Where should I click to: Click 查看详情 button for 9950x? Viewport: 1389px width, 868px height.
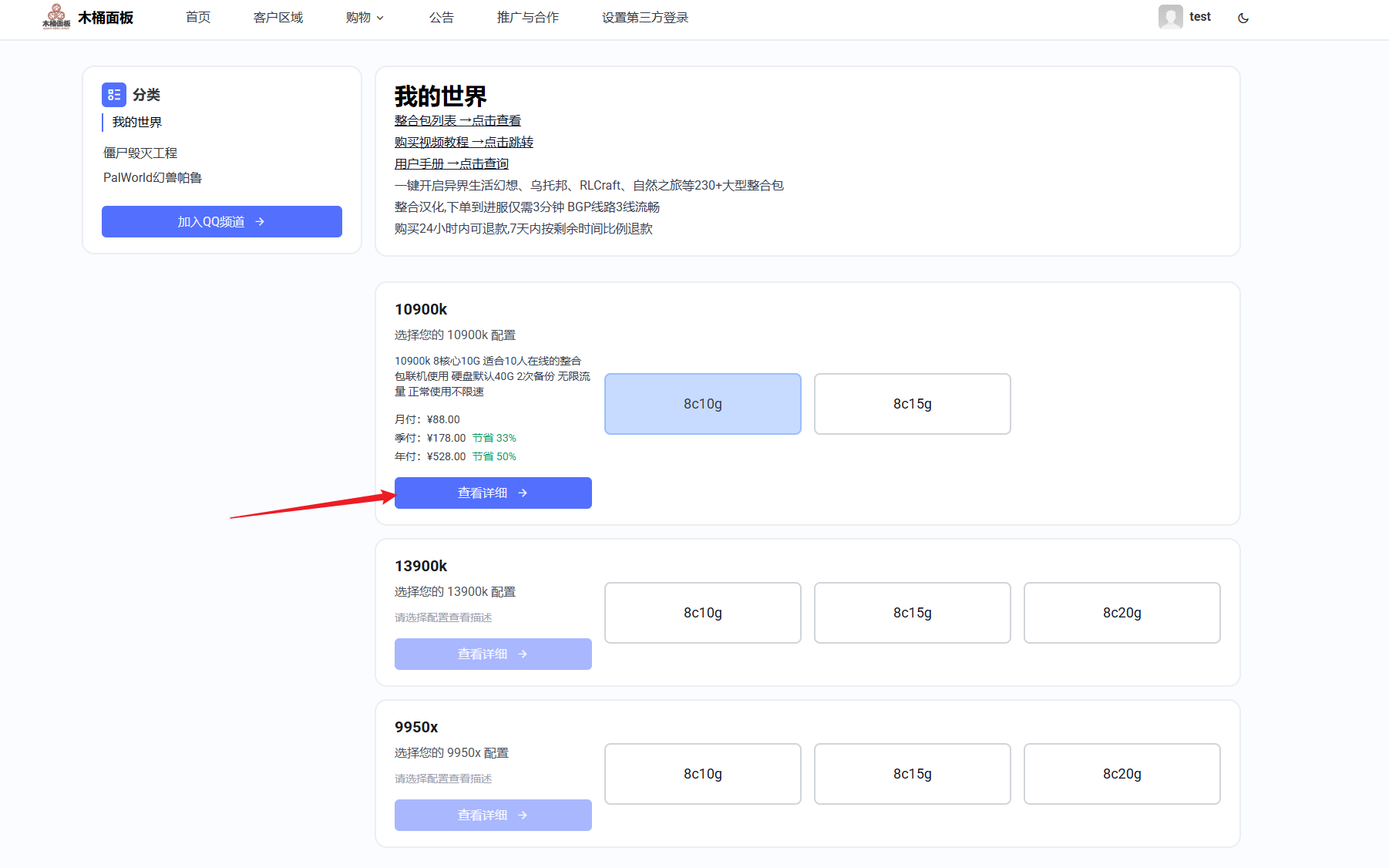pos(493,816)
